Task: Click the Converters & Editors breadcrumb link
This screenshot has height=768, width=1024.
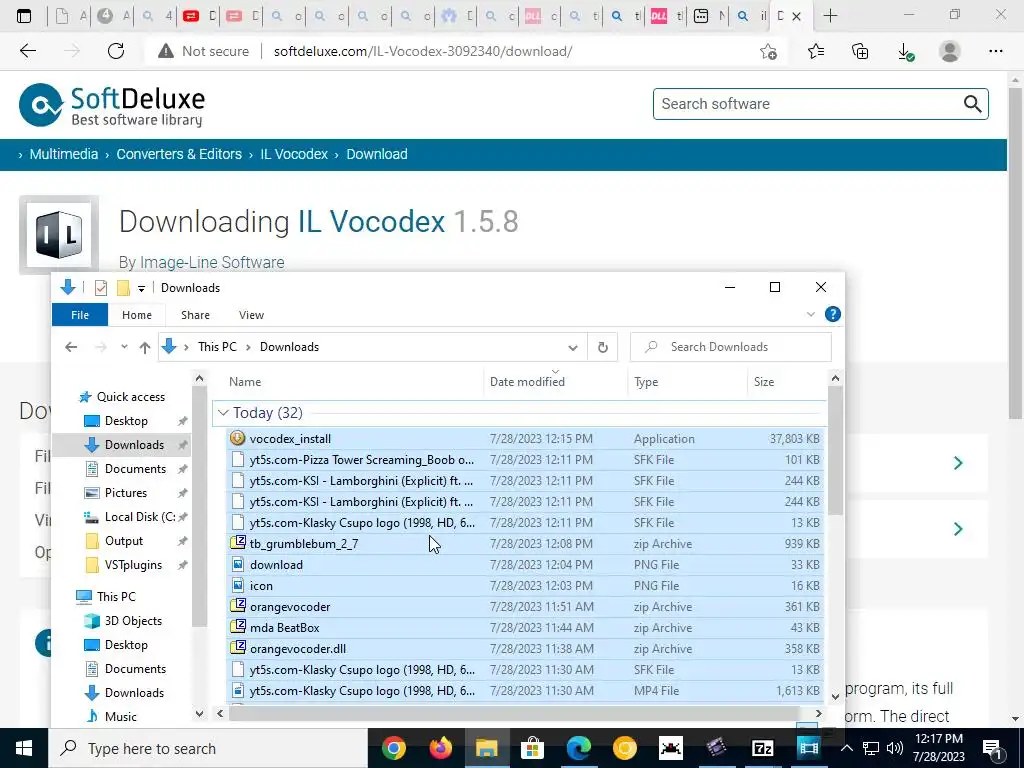Action: [179, 154]
